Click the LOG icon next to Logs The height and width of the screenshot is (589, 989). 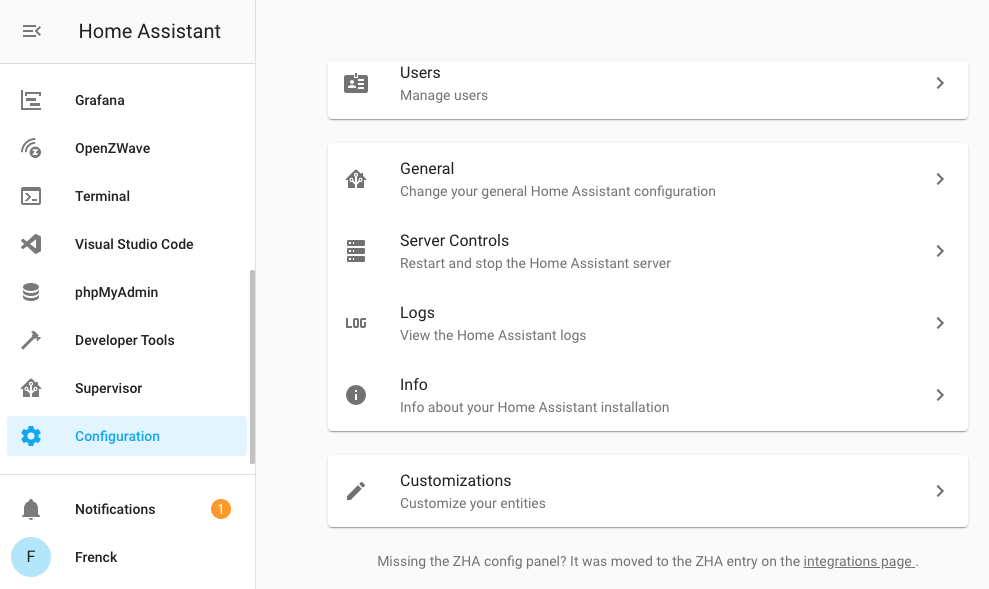(x=356, y=323)
